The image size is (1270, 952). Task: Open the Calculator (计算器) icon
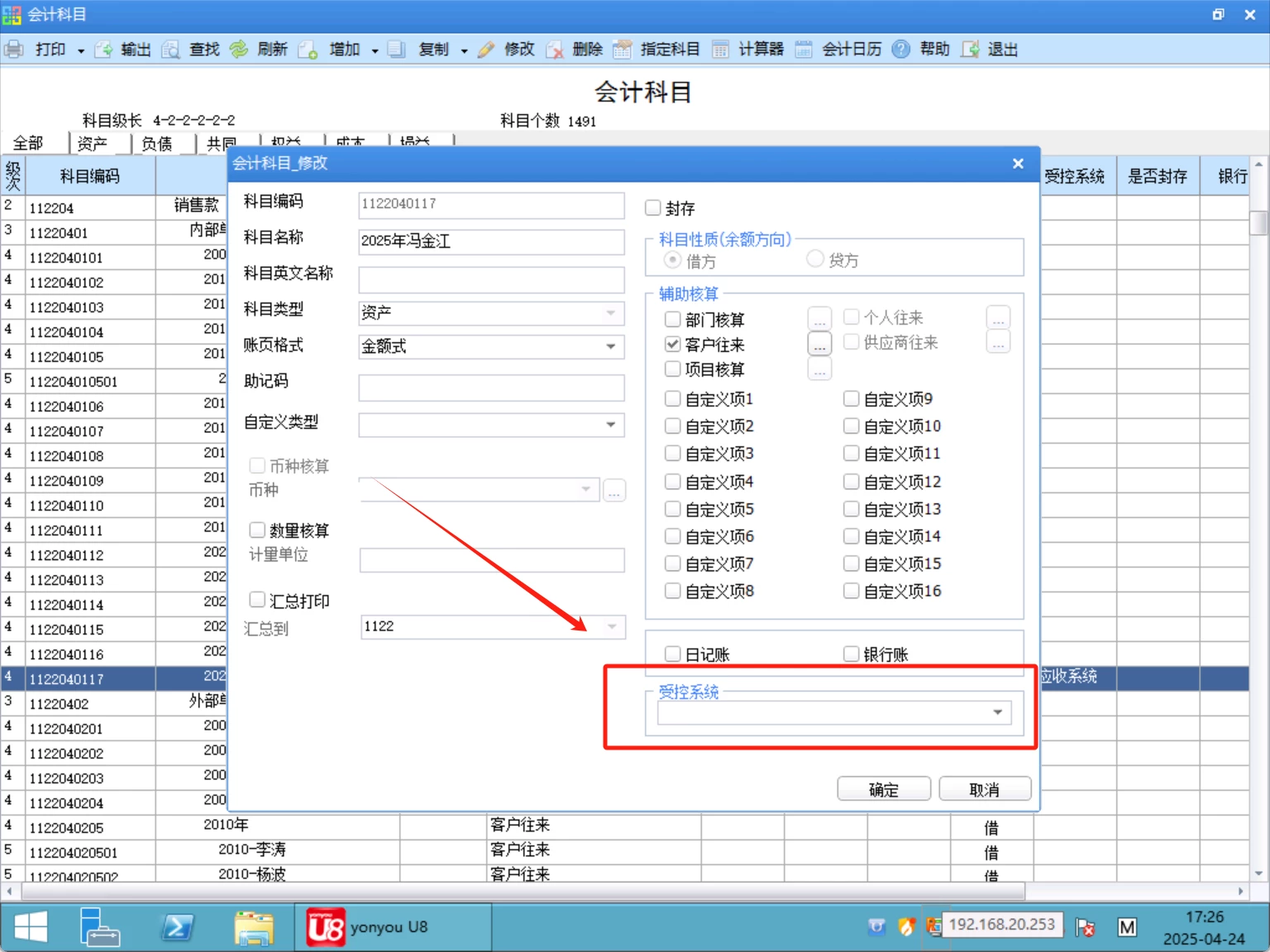coord(721,50)
